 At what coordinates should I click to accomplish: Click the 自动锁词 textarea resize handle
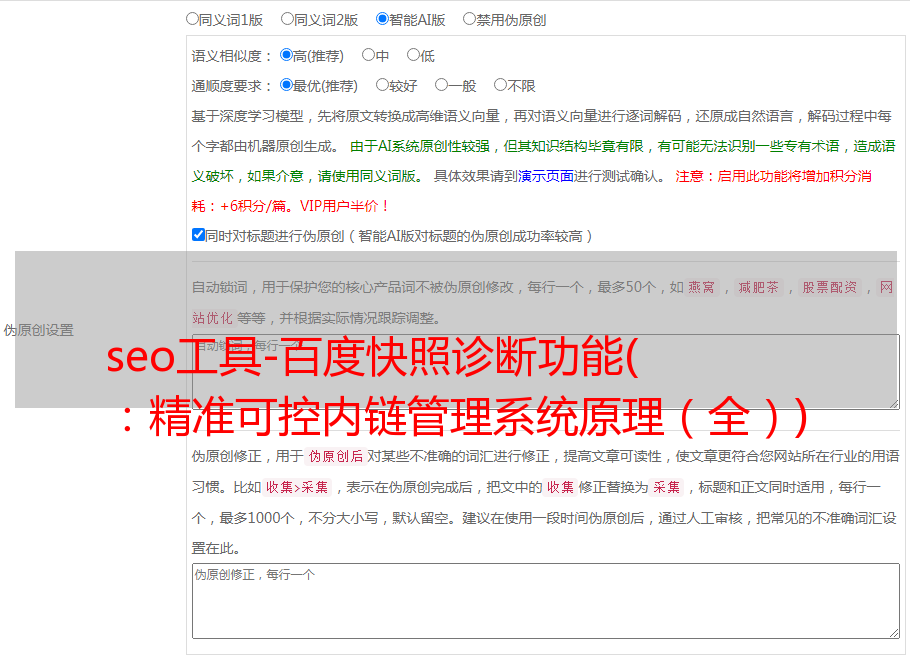(x=894, y=404)
